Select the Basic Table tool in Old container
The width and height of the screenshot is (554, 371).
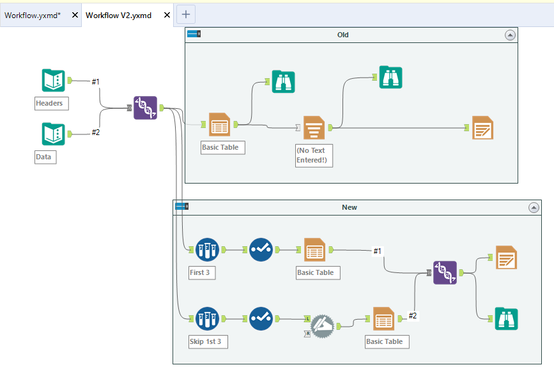[x=219, y=124]
